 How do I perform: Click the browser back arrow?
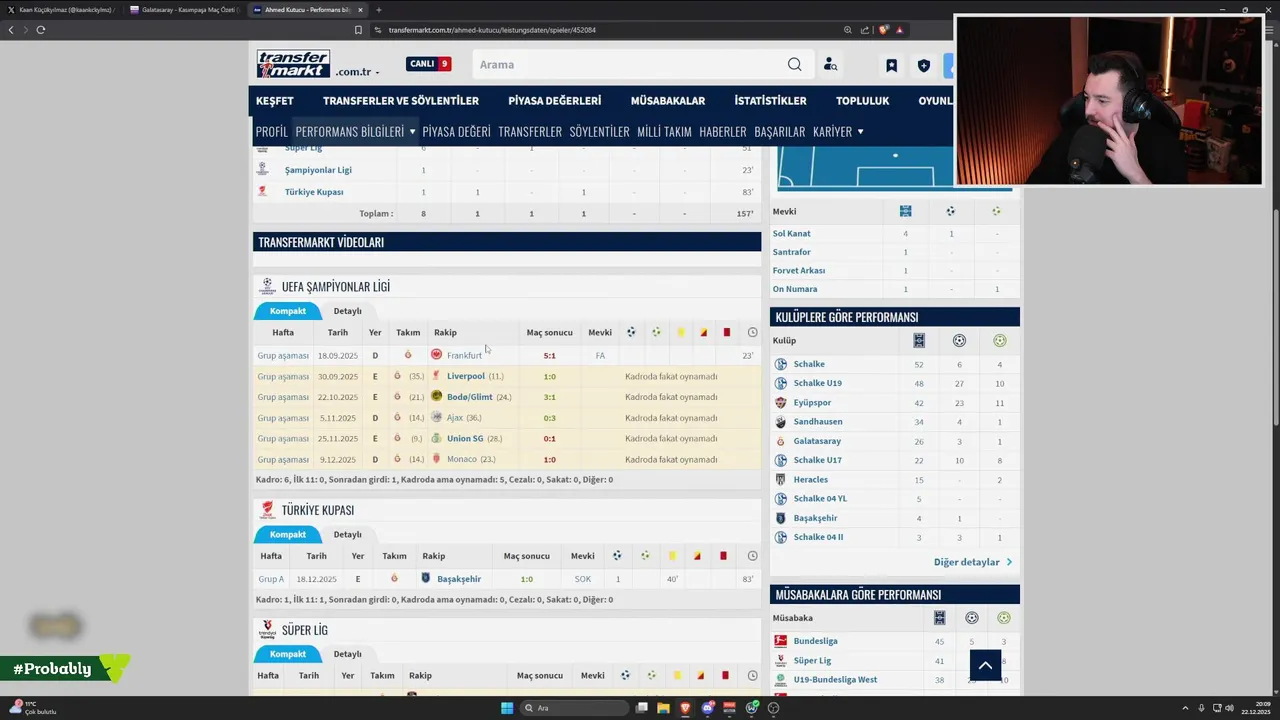pyautogui.click(x=11, y=30)
